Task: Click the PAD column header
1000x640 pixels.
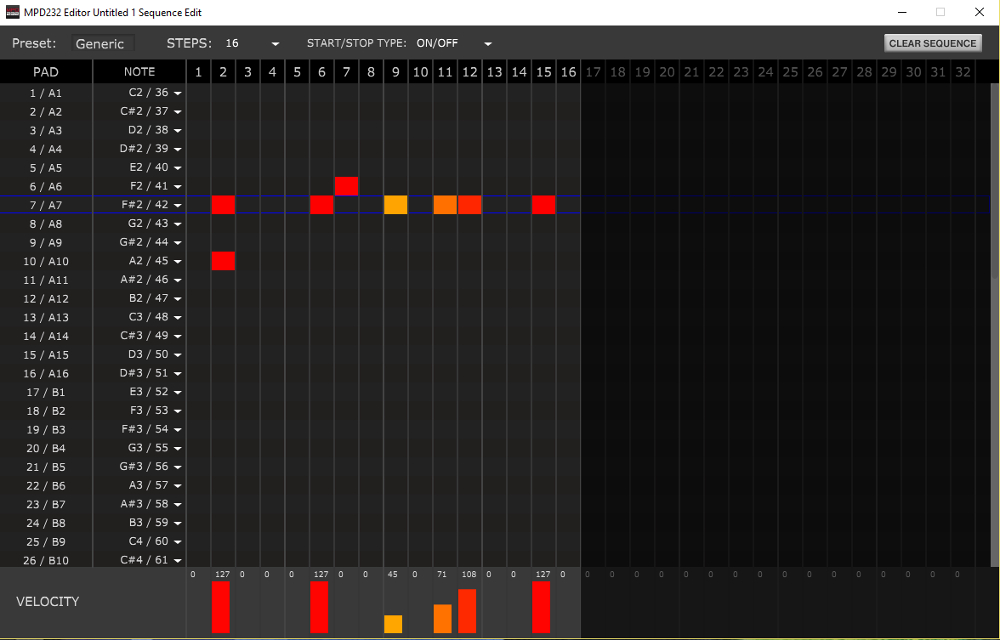Action: point(46,72)
